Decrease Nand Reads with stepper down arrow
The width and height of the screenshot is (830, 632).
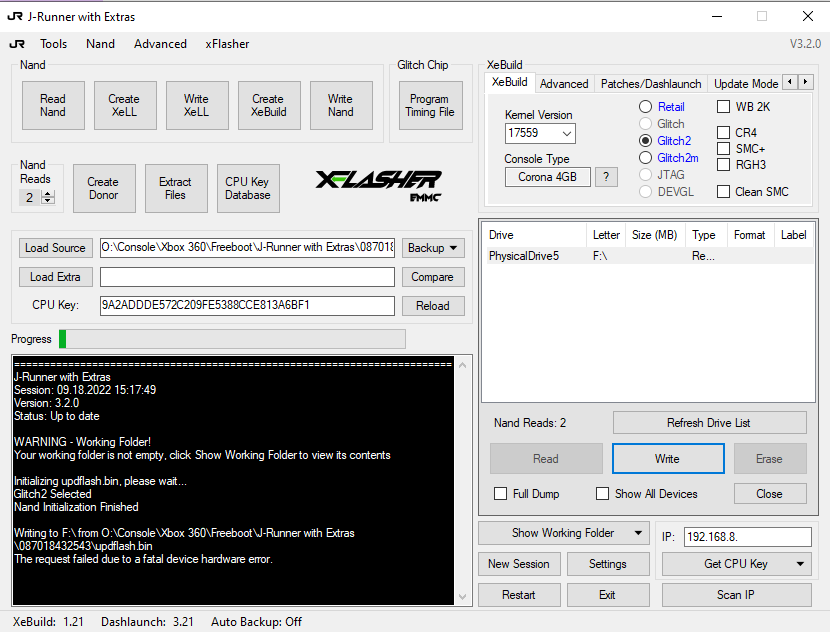[x=48, y=201]
